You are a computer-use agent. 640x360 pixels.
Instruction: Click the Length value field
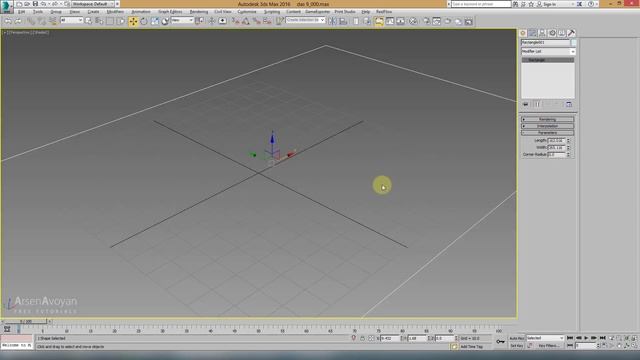[x=556, y=140]
